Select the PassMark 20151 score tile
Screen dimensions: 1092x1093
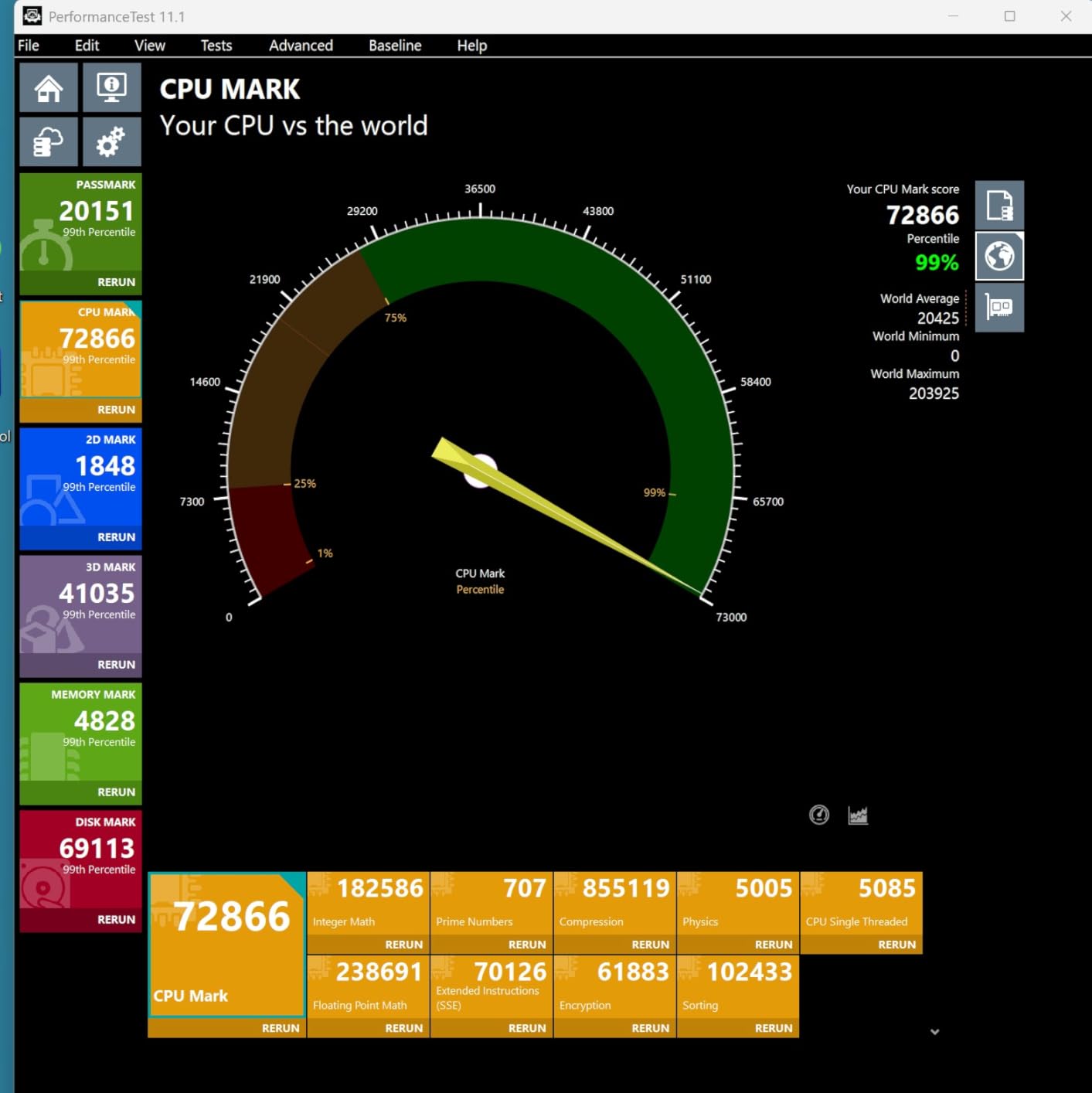(x=80, y=222)
